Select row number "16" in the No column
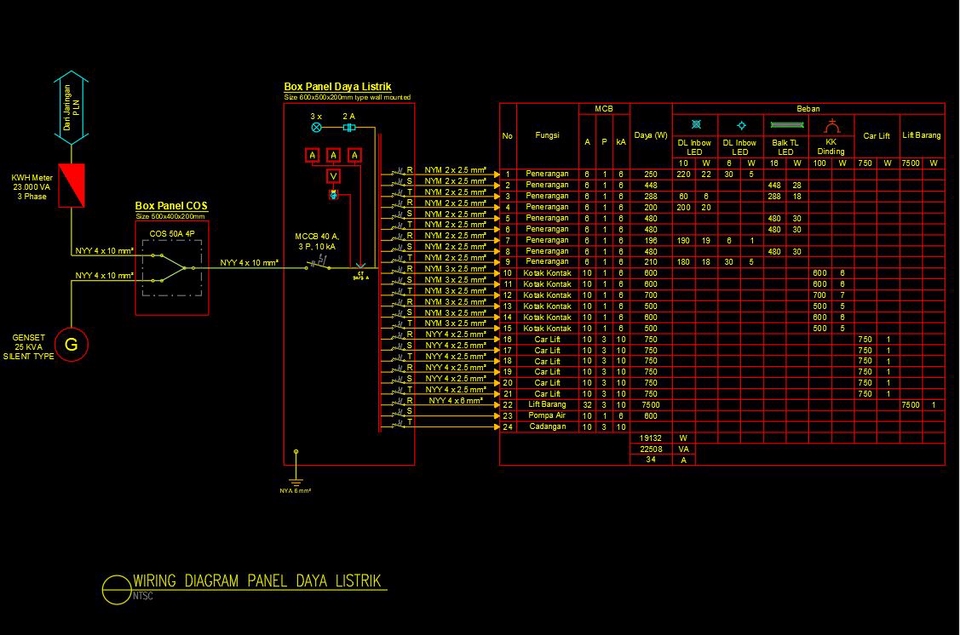Image resolution: width=960 pixels, height=635 pixels. [x=508, y=339]
